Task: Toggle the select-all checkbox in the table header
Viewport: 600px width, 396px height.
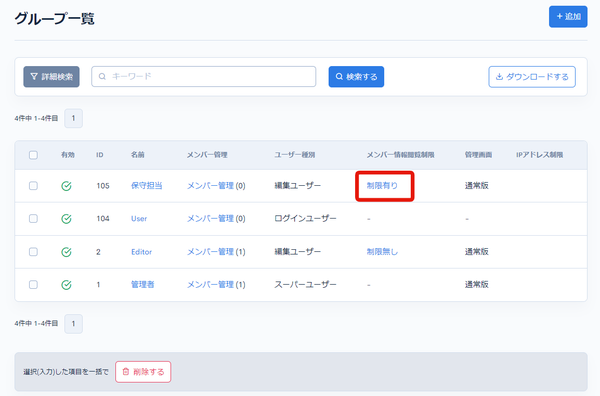Action: point(33,155)
